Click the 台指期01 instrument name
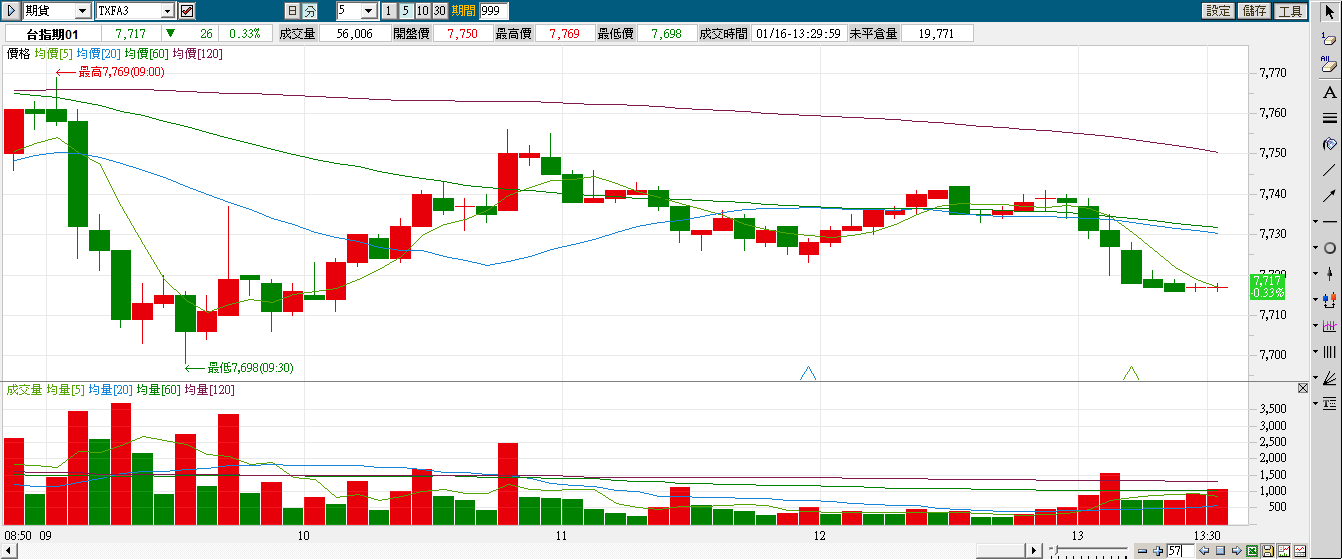 [51, 33]
